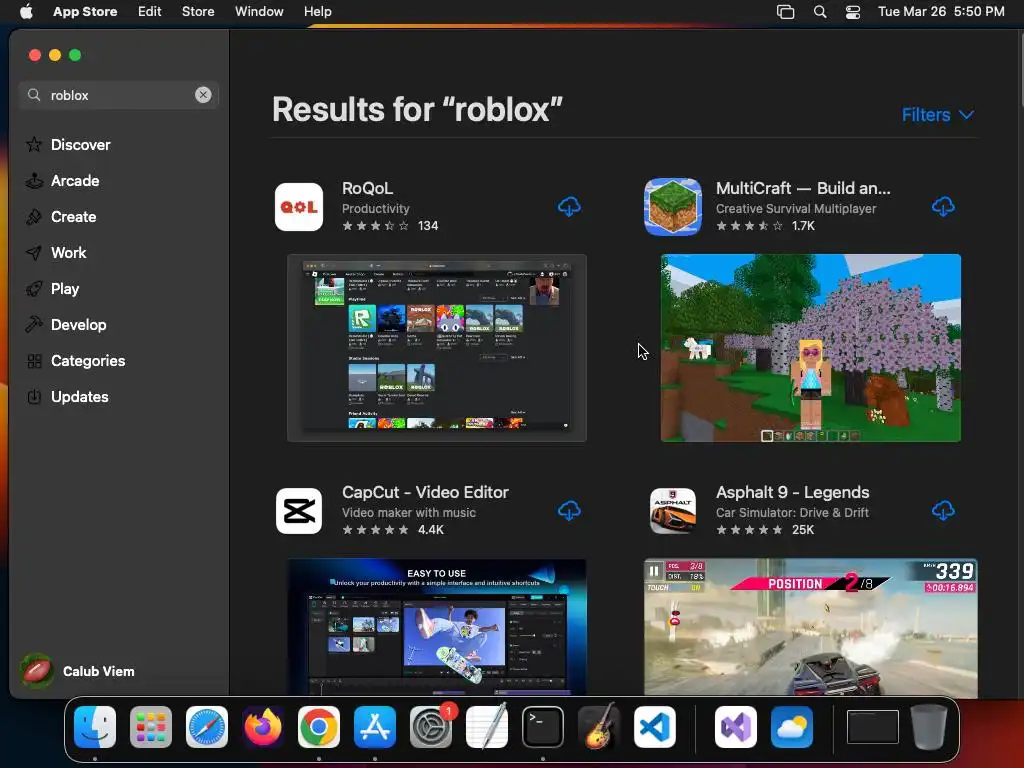
Task: Click the Asphalt 9 25K rating
Action: 765,530
